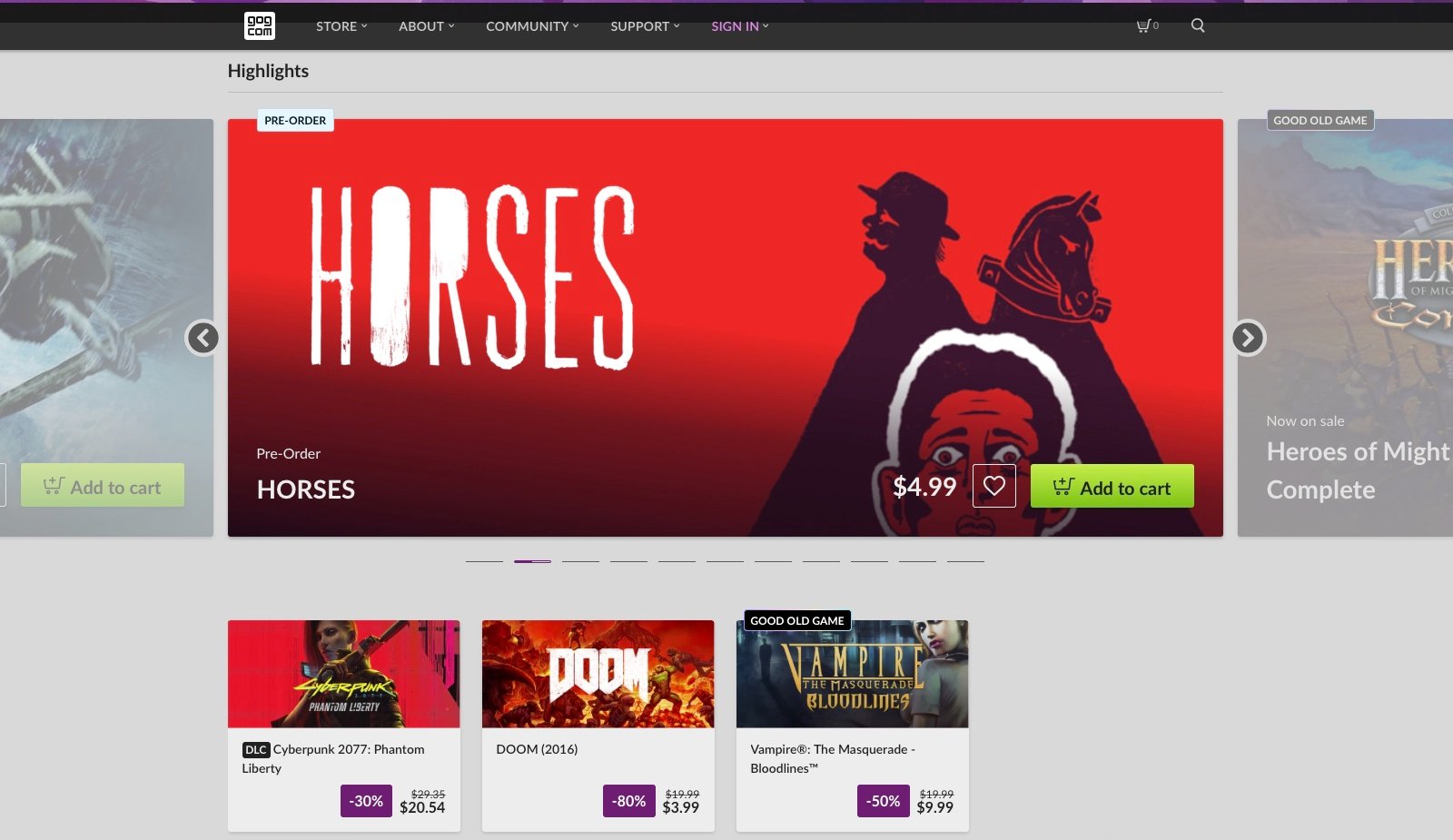Image resolution: width=1453 pixels, height=840 pixels.
Task: Open the ABOUT menu
Action: point(427,26)
